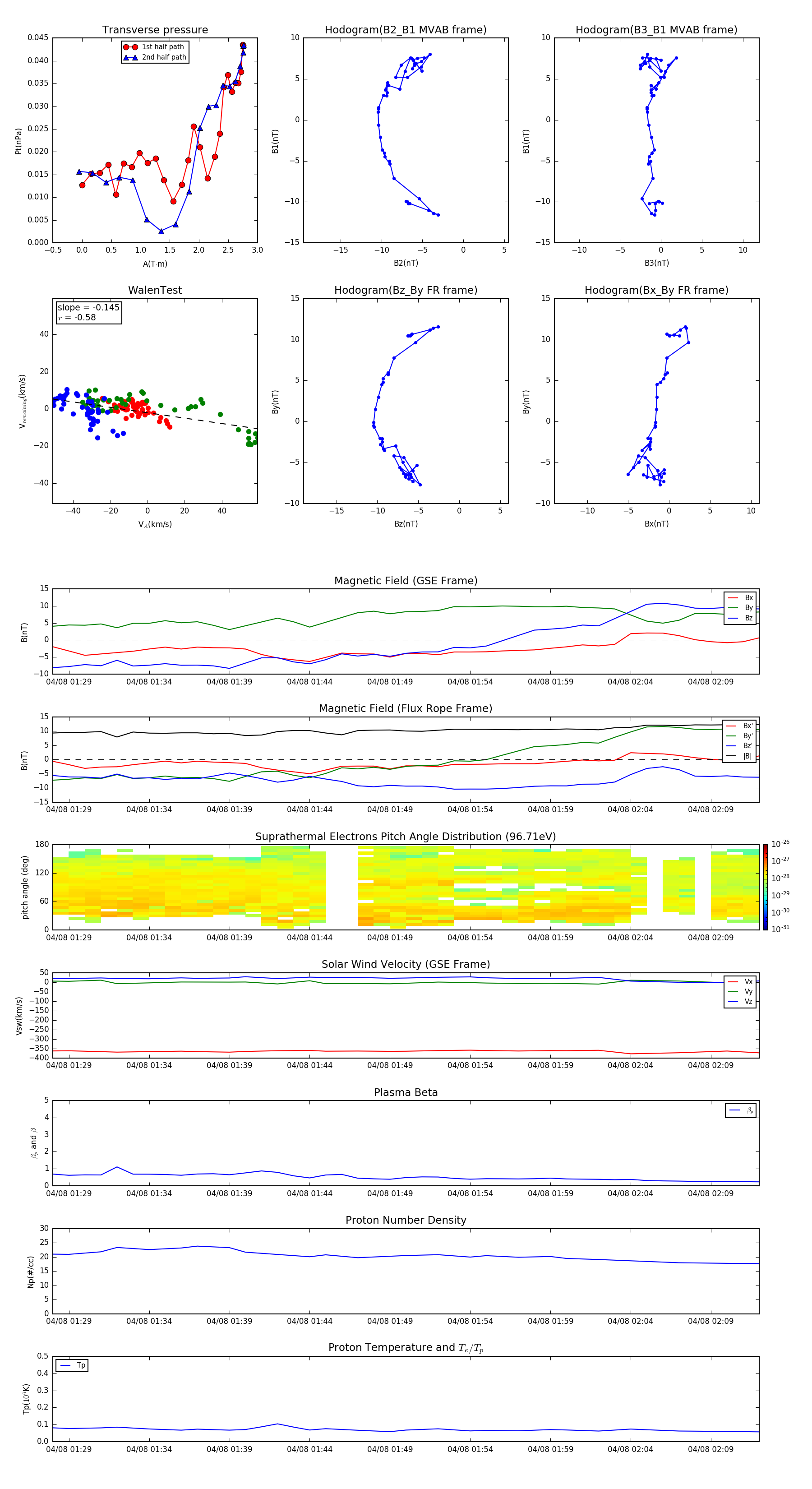
Task: Click the 'r = -0.58' annotation text
Action: (77, 317)
